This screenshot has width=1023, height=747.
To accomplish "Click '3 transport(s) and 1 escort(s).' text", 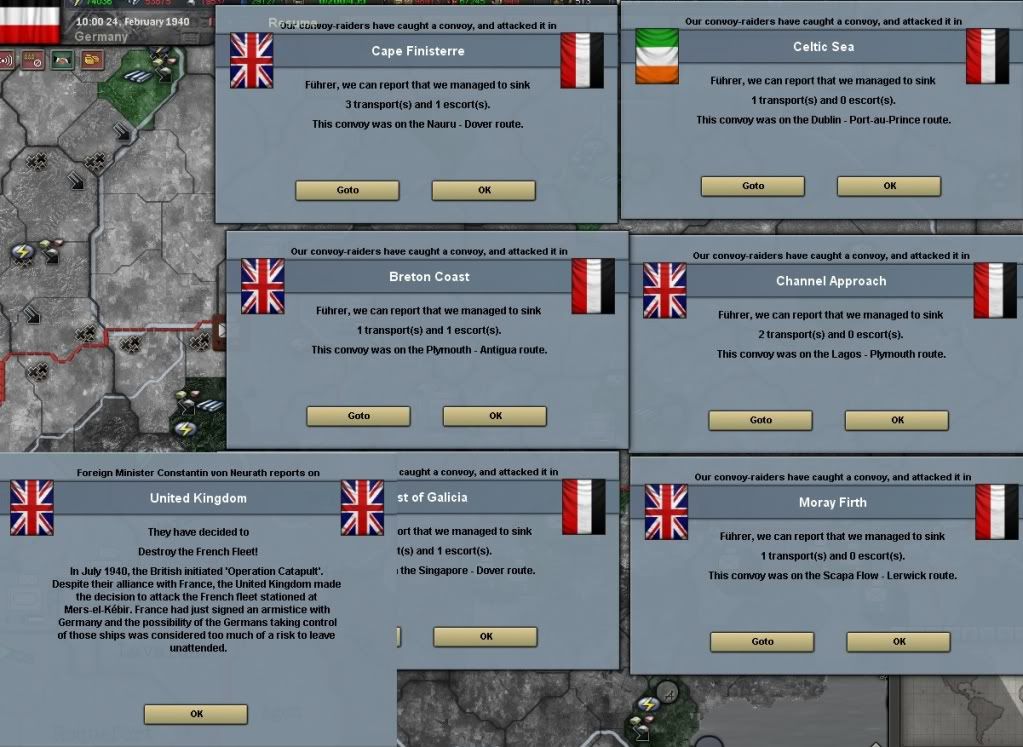I will pyautogui.click(x=418, y=104).
